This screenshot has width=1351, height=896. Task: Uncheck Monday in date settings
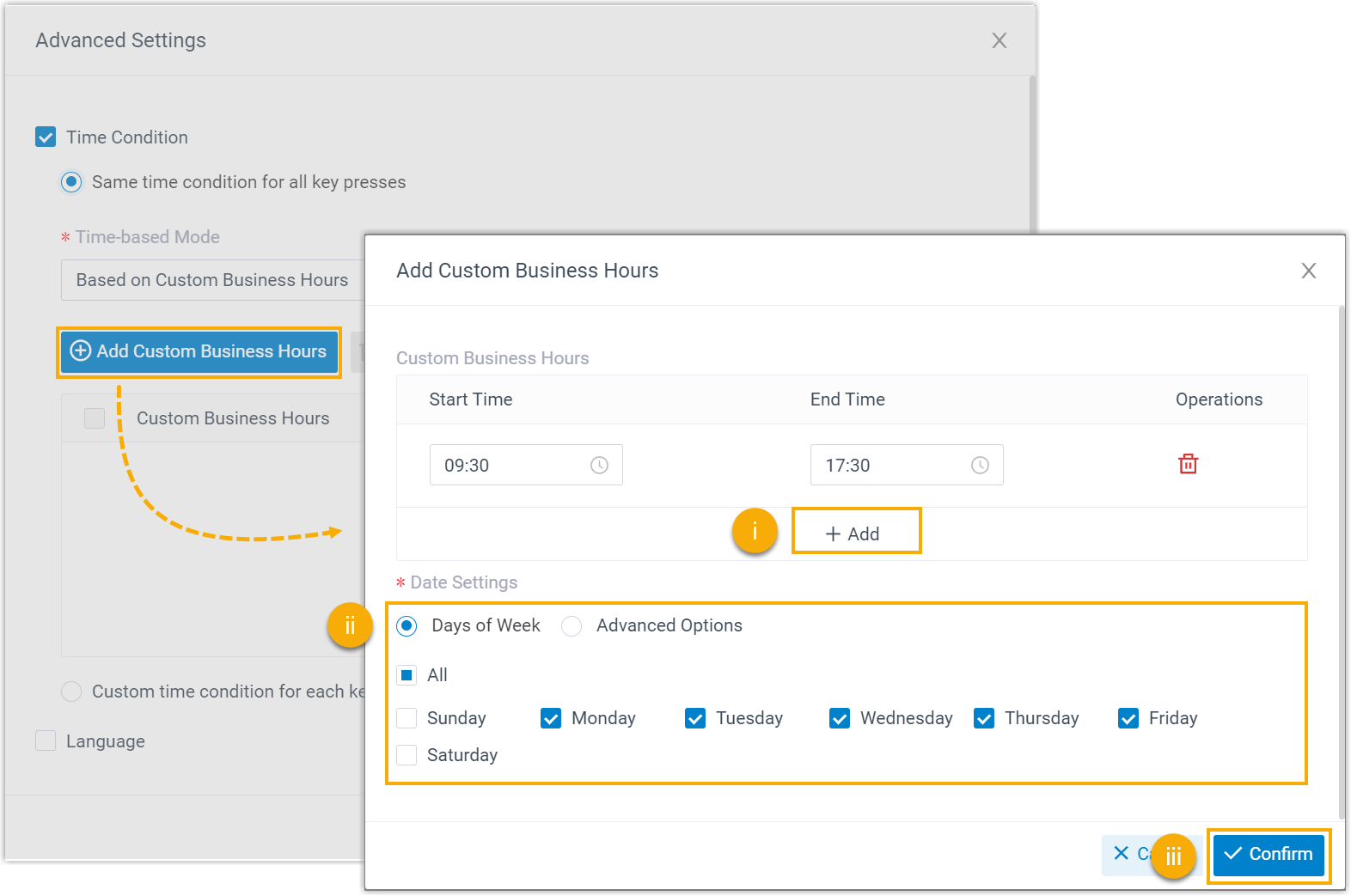coord(551,718)
